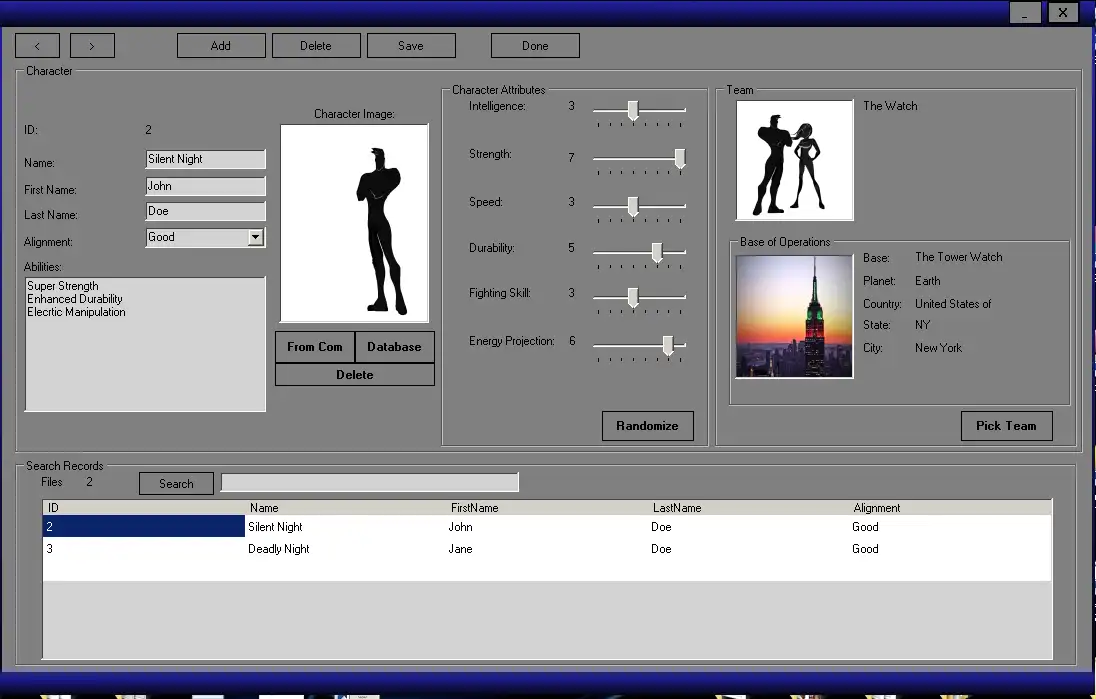This screenshot has width=1096, height=699.
Task: Click the search records text field
Action: click(x=369, y=483)
